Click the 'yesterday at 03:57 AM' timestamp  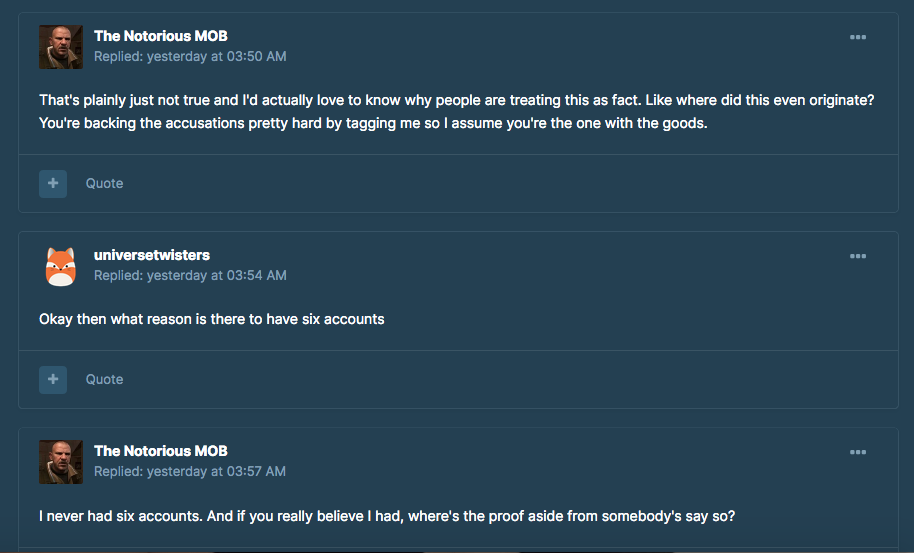pyautogui.click(x=216, y=471)
